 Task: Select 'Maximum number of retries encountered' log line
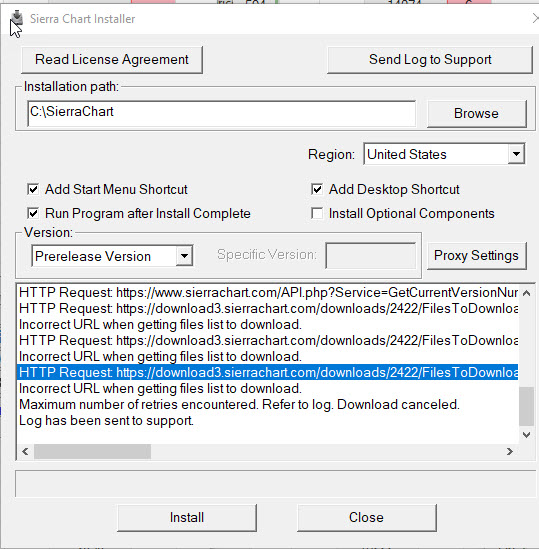(x=268, y=404)
